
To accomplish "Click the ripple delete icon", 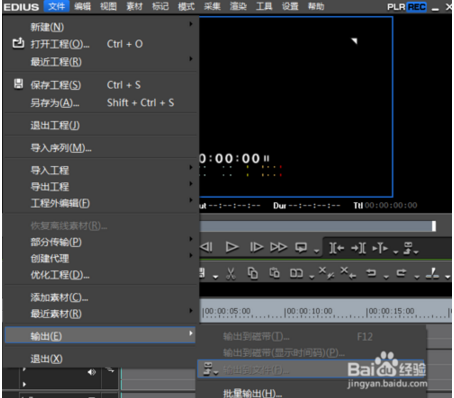I will point(348,273).
